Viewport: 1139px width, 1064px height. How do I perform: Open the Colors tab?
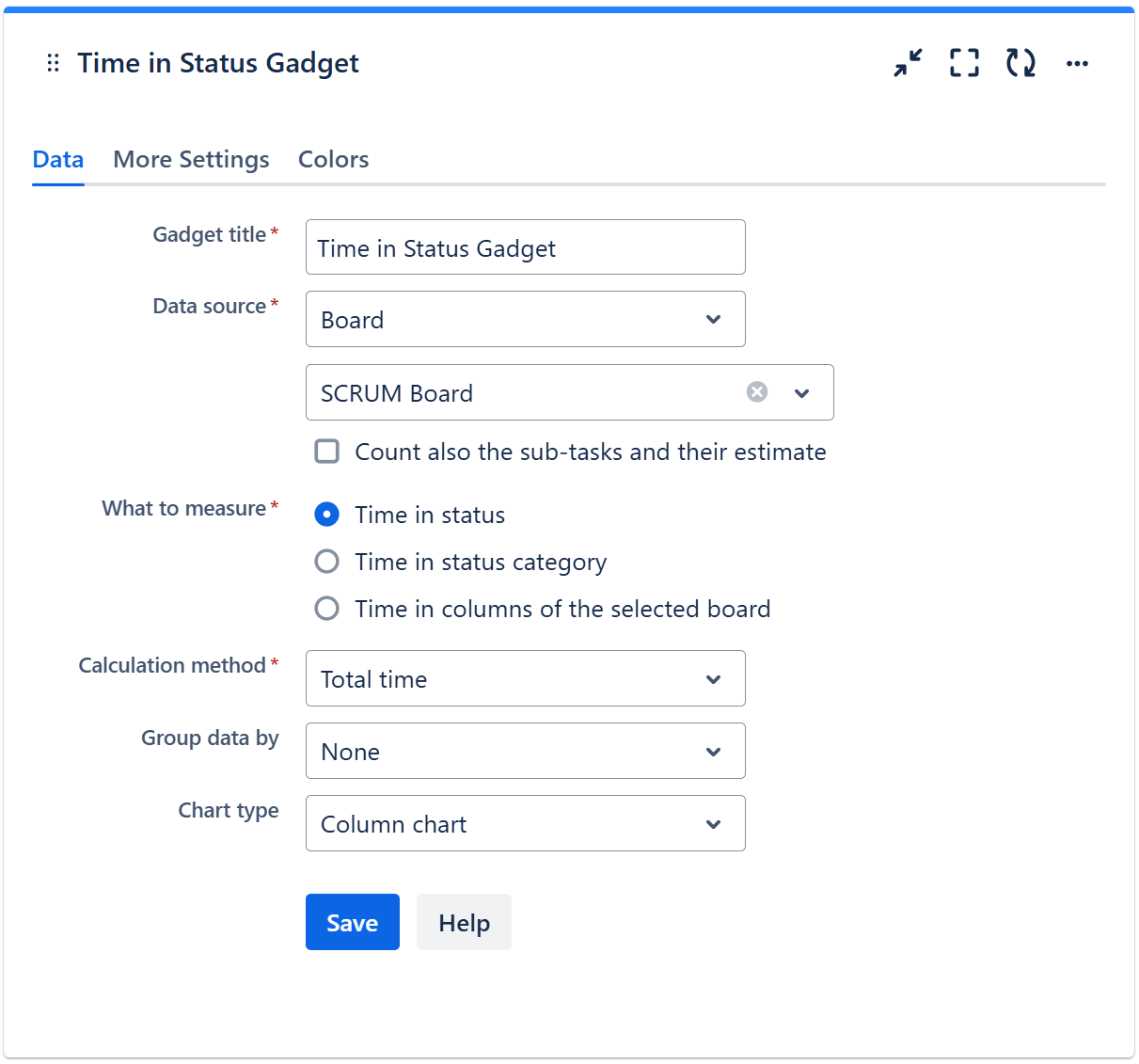coord(333,159)
